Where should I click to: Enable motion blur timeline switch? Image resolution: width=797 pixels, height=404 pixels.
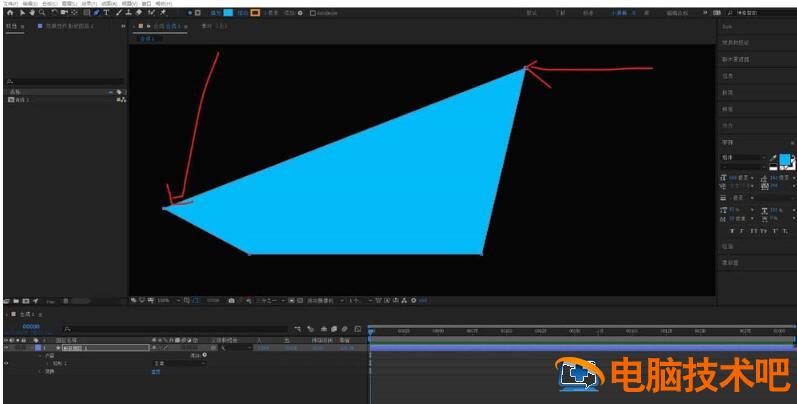[x=345, y=329]
